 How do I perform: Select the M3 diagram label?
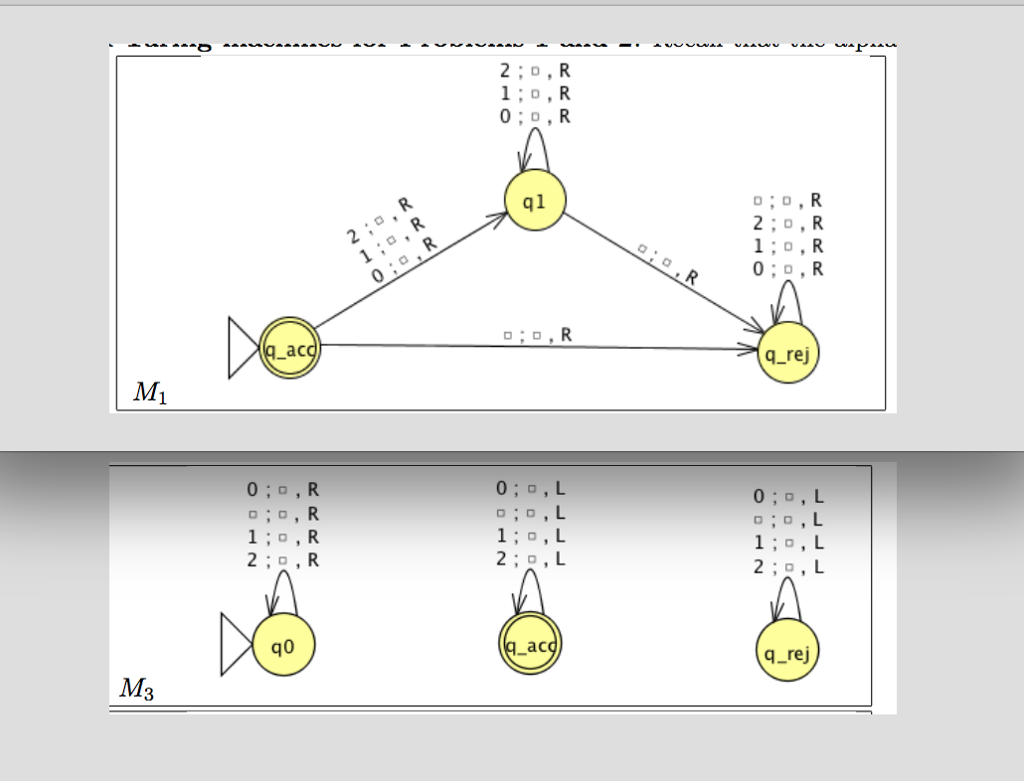pos(134,689)
